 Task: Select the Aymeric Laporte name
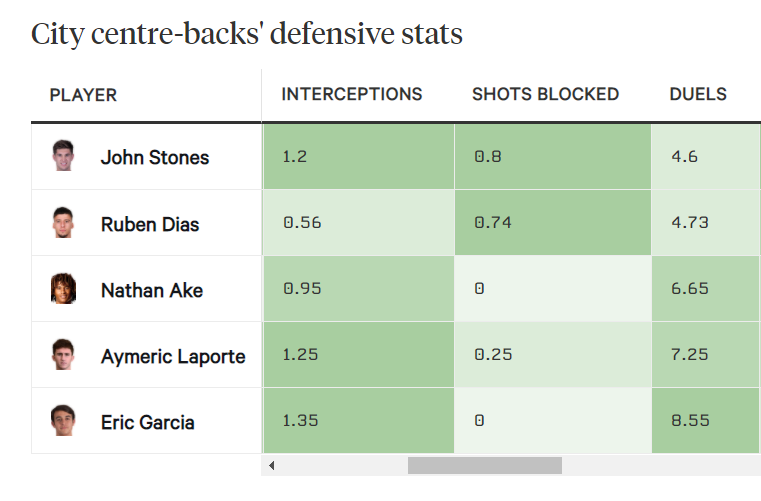(x=173, y=356)
